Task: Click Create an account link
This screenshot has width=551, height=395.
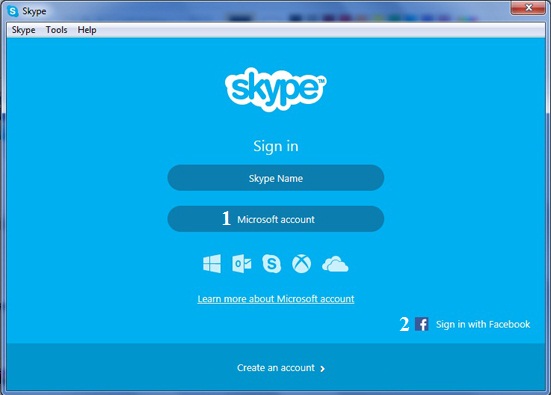Action: pos(276,368)
